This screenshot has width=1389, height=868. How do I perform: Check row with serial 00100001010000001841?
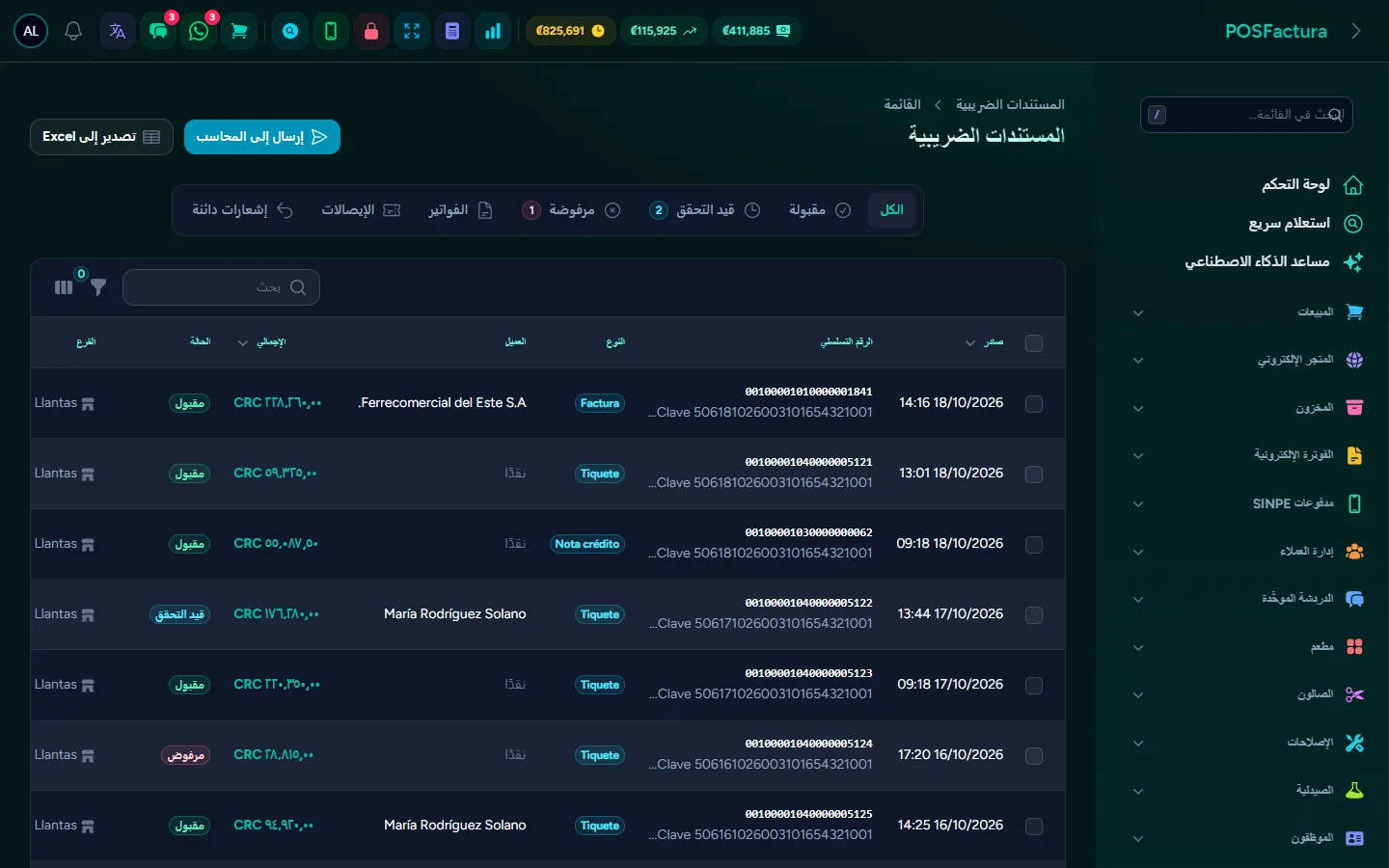[1034, 404]
